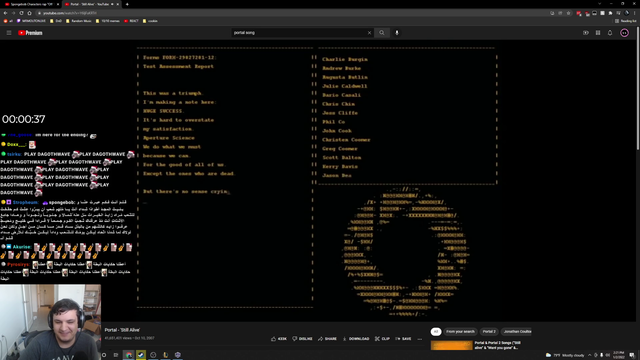Switch to the Spongebob Characters rap tab
The width and height of the screenshot is (640, 360).
(31, 4)
